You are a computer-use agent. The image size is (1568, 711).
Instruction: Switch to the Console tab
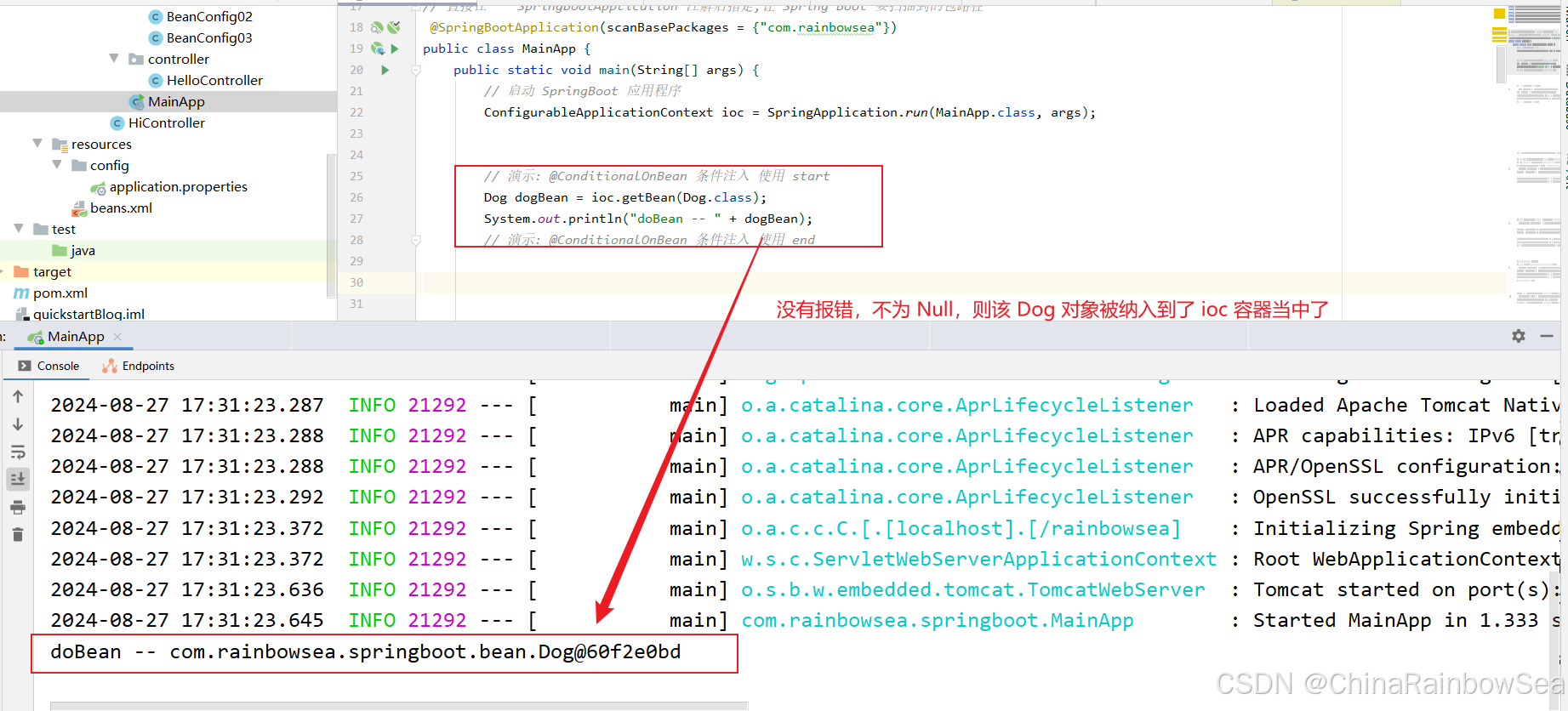(48, 366)
